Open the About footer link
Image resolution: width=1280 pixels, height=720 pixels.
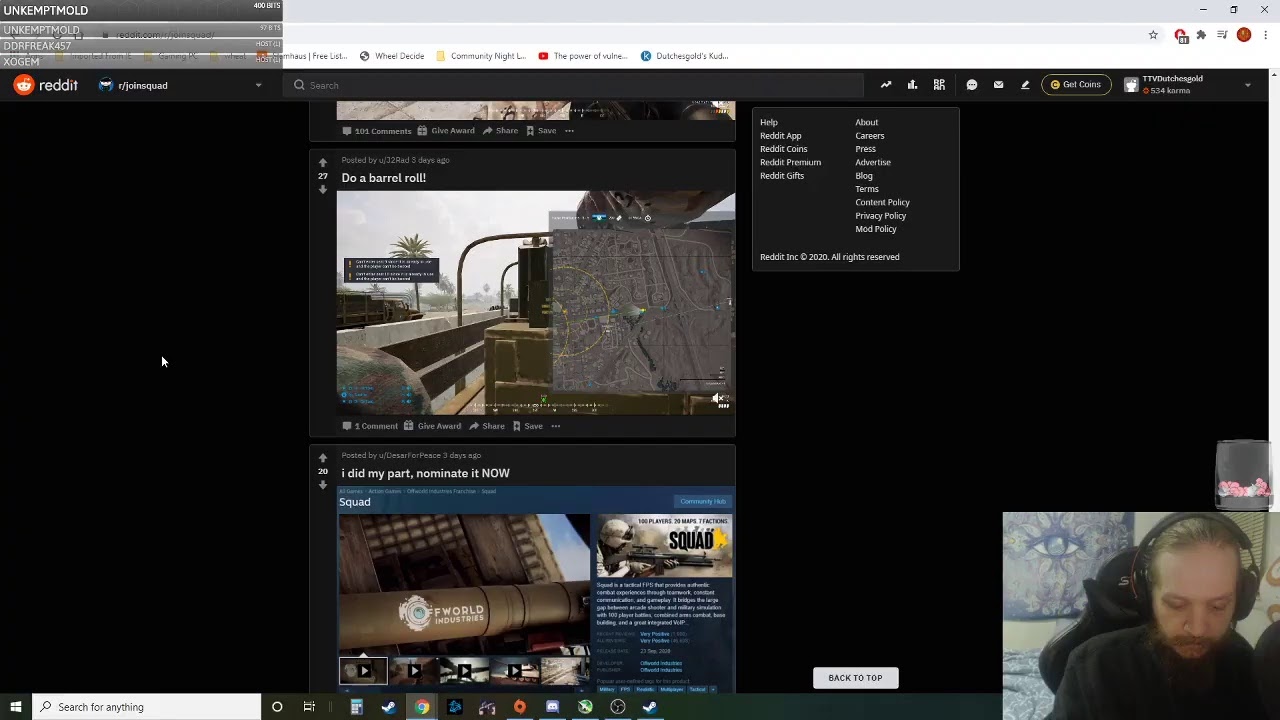pyautogui.click(x=866, y=122)
